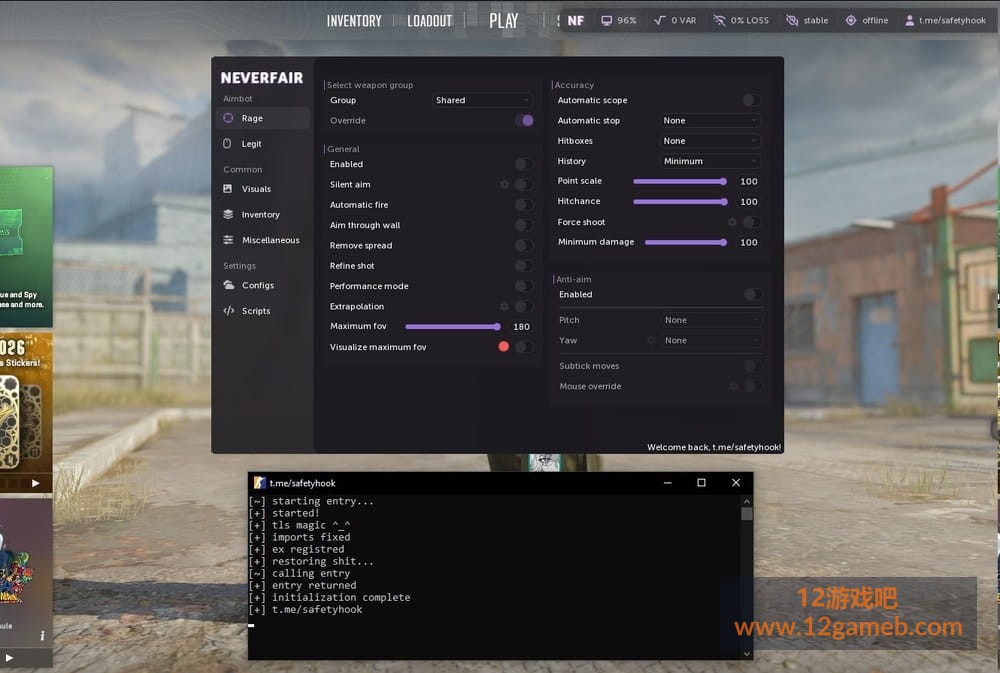
Task: Click the Minimum damage slider
Action: pos(686,242)
